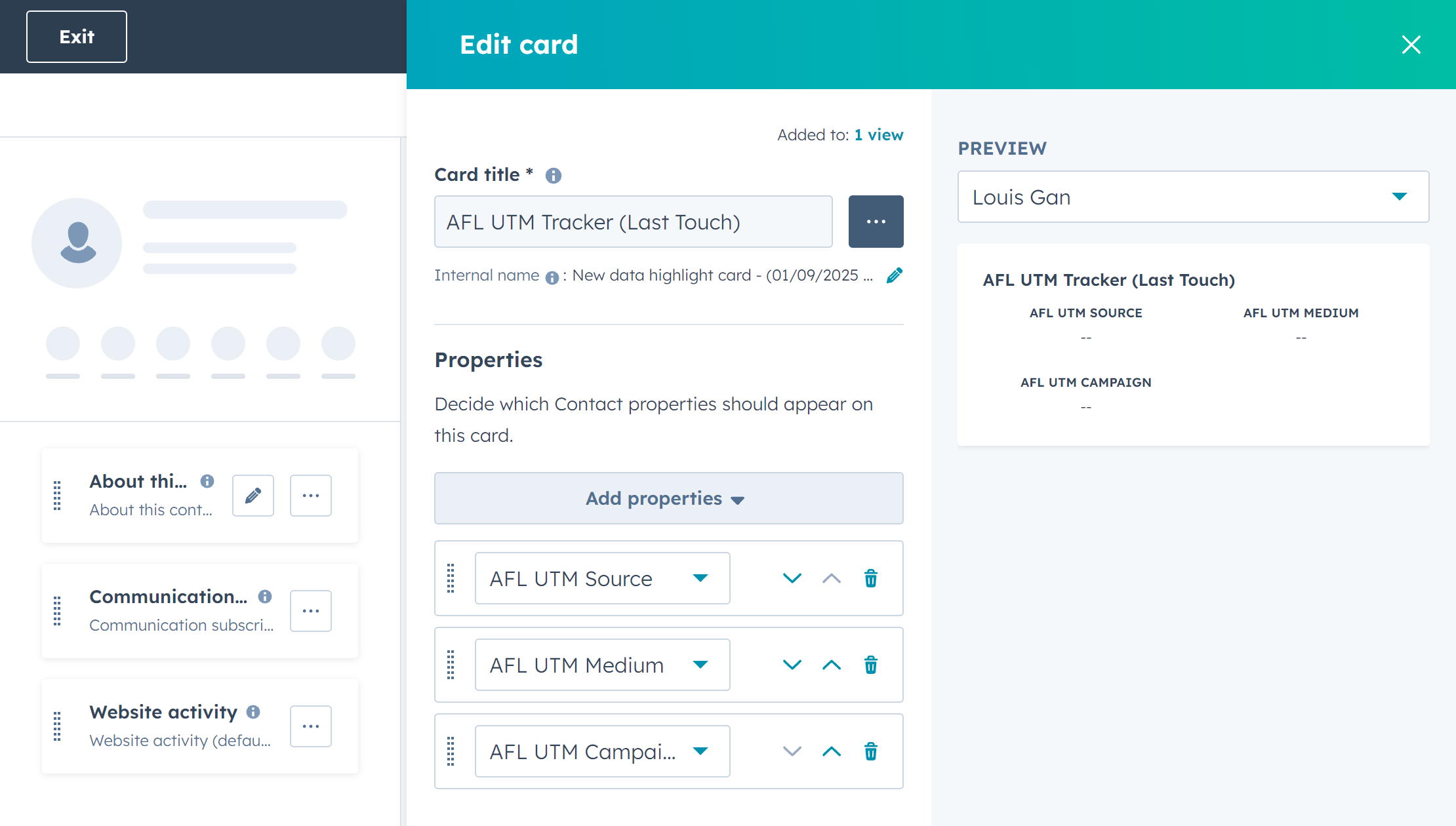Viewport: 1456px width, 826px height.
Task: Edit internal name pencil icon
Action: [x=895, y=275]
